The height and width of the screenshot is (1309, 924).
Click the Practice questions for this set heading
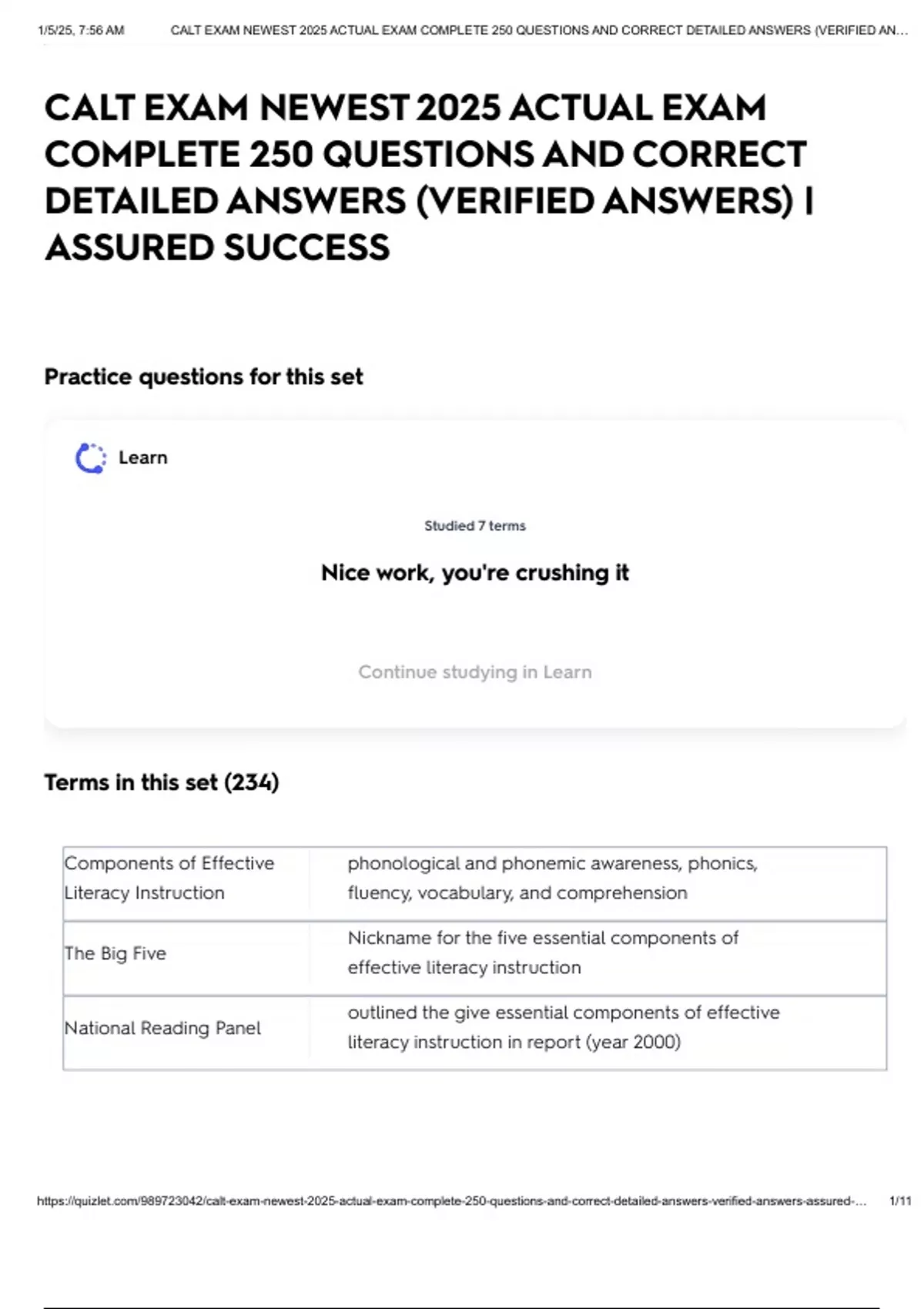point(203,377)
